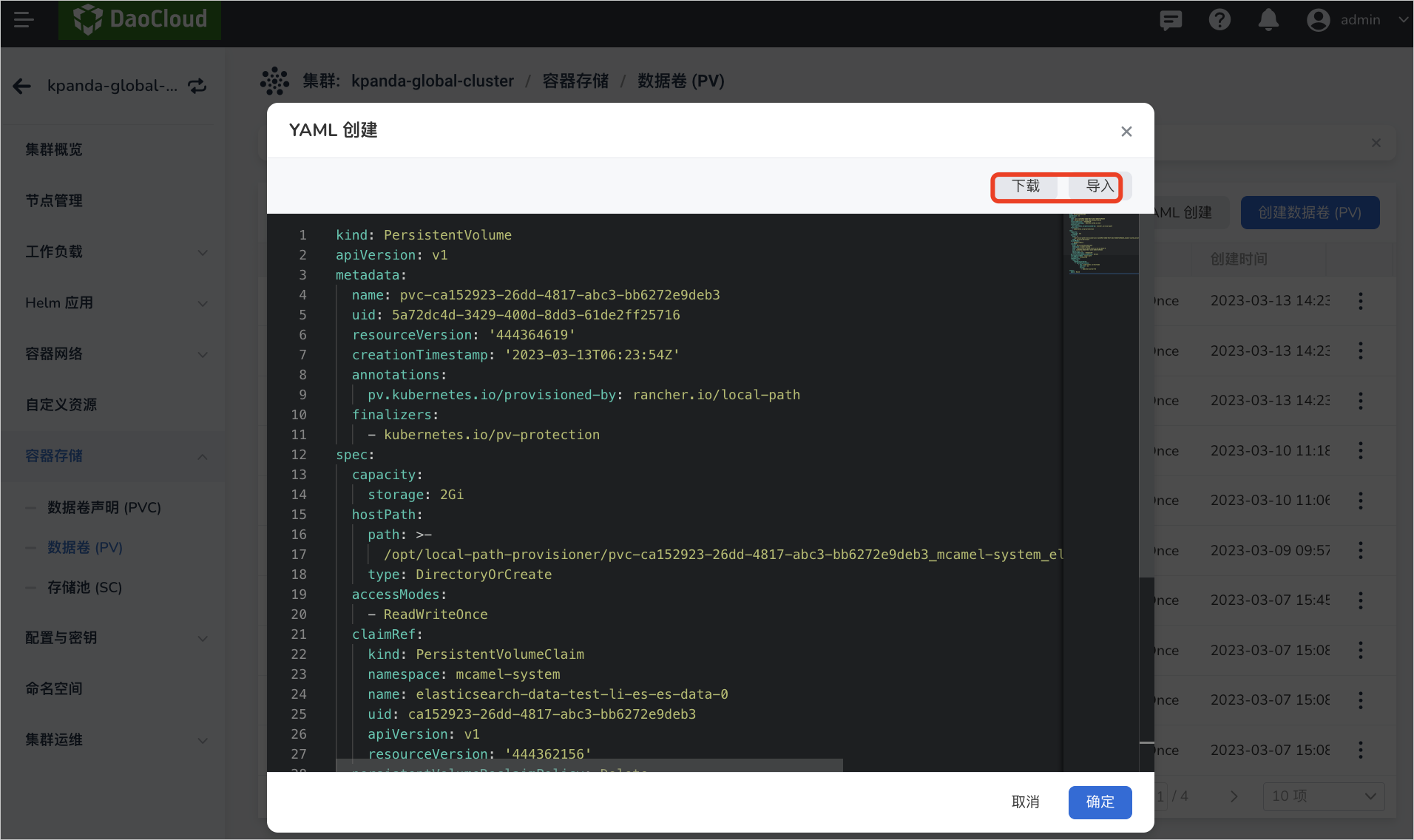Click the 创建时间 column header
1414x840 pixels.
click(1239, 260)
